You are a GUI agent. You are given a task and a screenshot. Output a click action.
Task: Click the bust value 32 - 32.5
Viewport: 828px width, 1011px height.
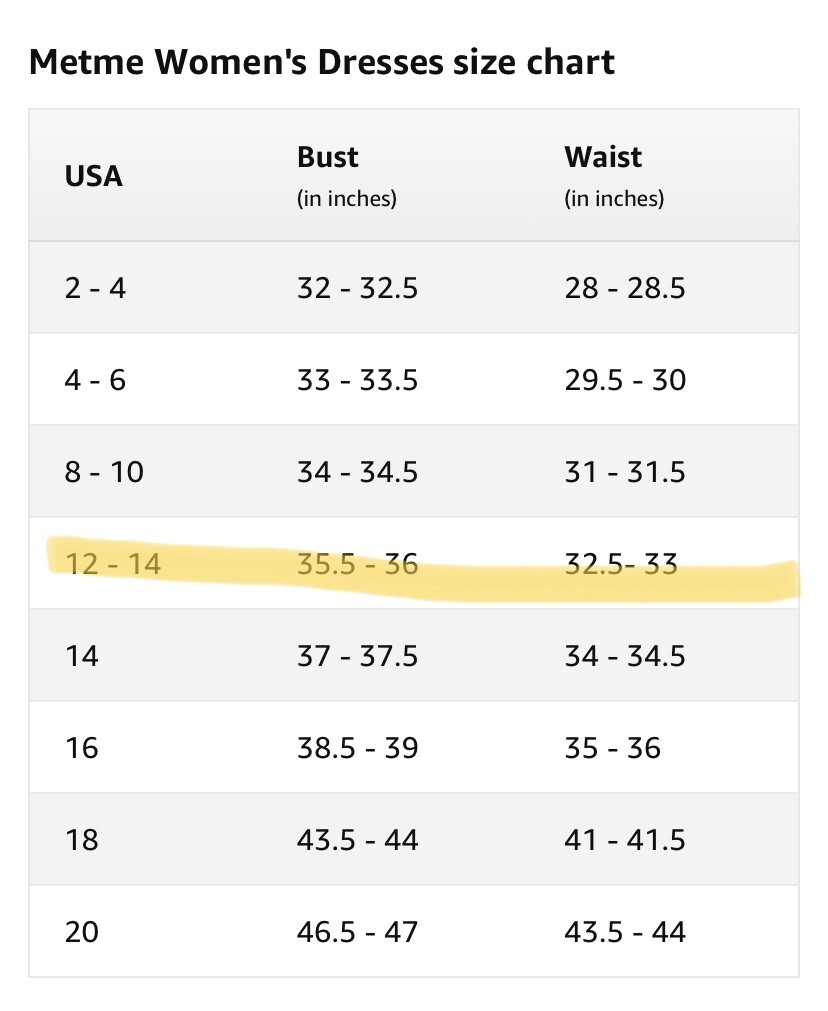pyautogui.click(x=357, y=288)
